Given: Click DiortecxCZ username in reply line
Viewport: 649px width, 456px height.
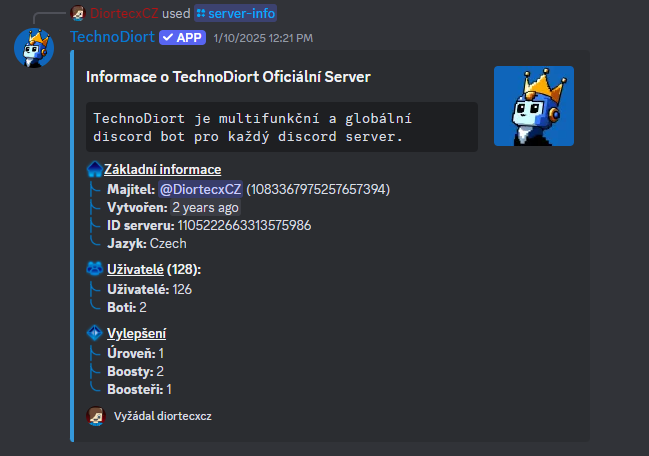Looking at the screenshot, I should (x=124, y=14).
